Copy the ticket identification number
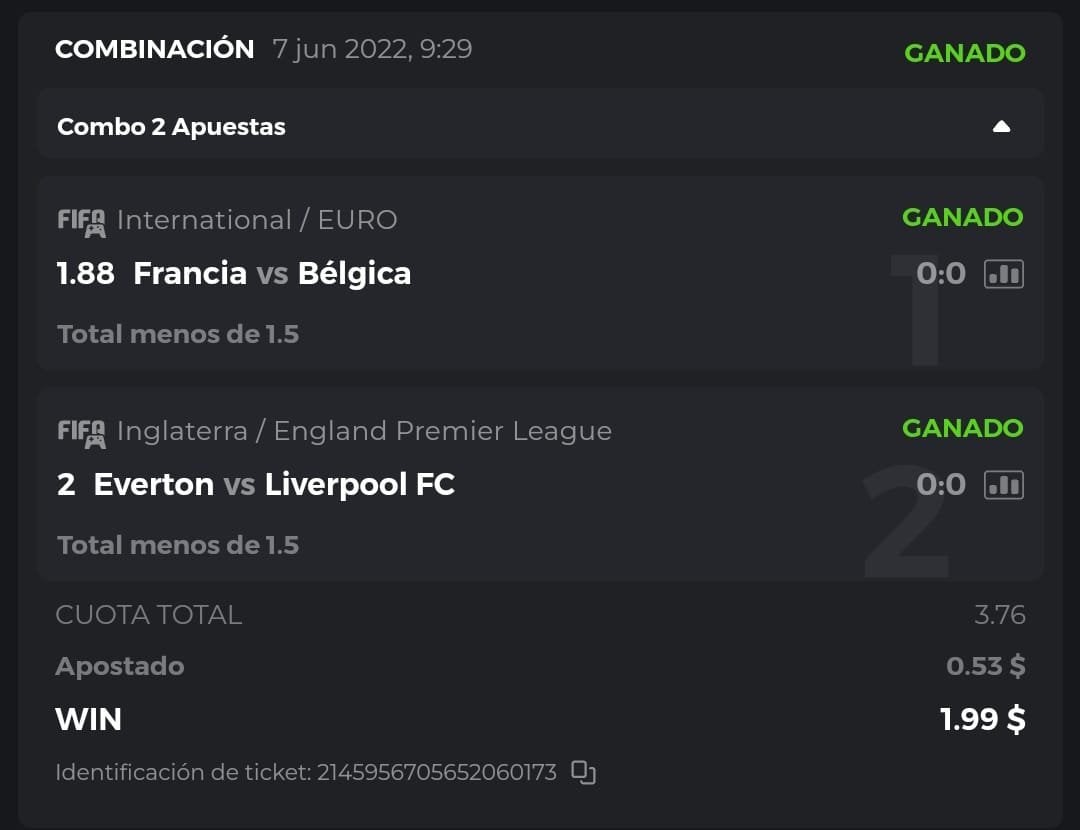The height and width of the screenshot is (830, 1080). coord(583,772)
